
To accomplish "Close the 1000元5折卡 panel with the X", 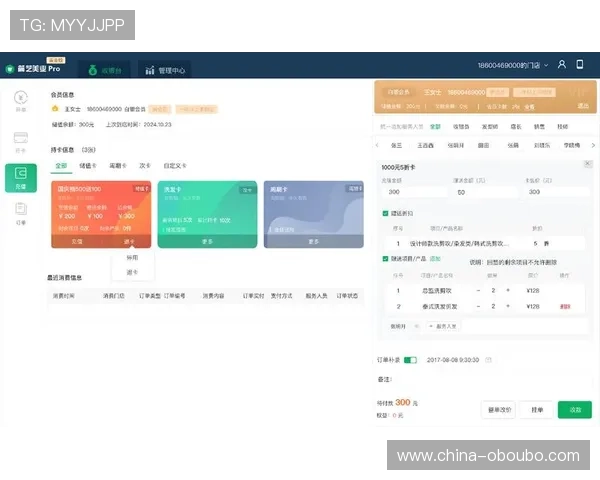I will coord(587,164).
